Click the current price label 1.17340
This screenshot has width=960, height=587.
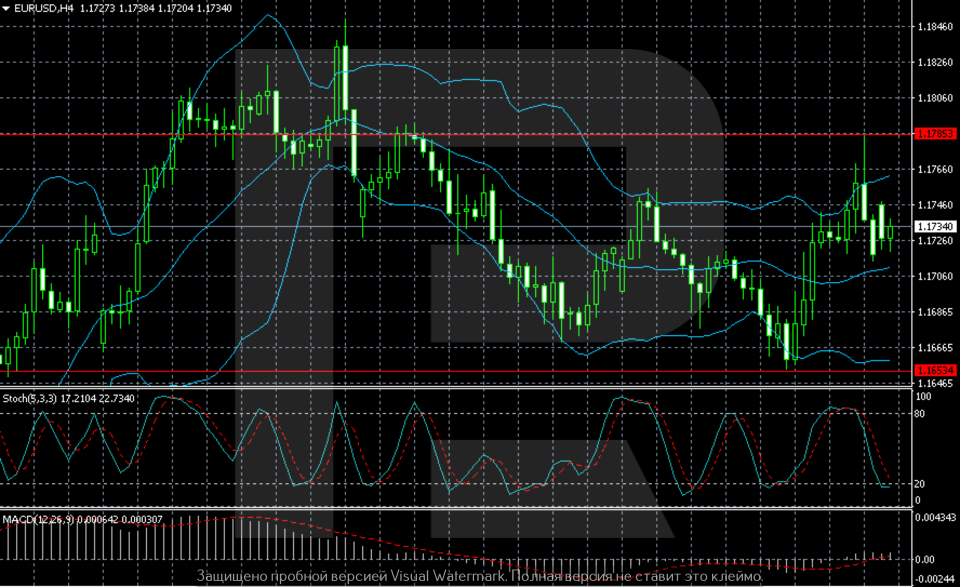click(935, 226)
